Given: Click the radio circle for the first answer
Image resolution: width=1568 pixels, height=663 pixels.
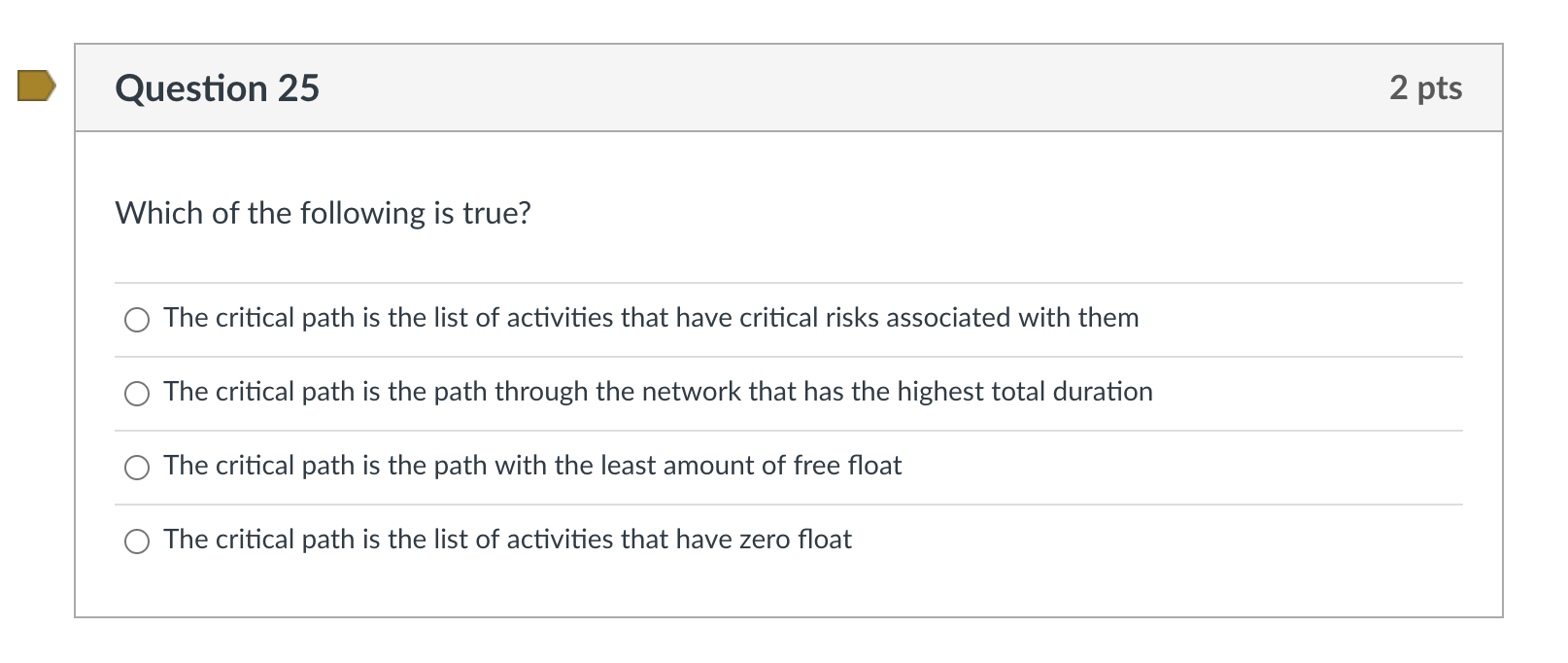Looking at the screenshot, I should pyautogui.click(x=138, y=319).
